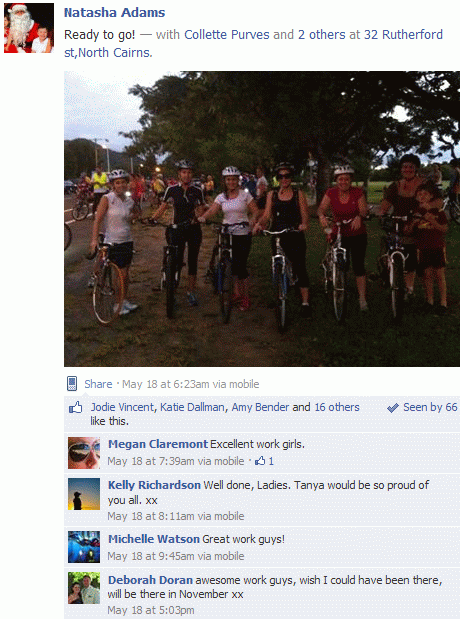This screenshot has height=619, width=460.
Task: Open the May 18 at 6:23am timestamp
Action: (x=190, y=384)
